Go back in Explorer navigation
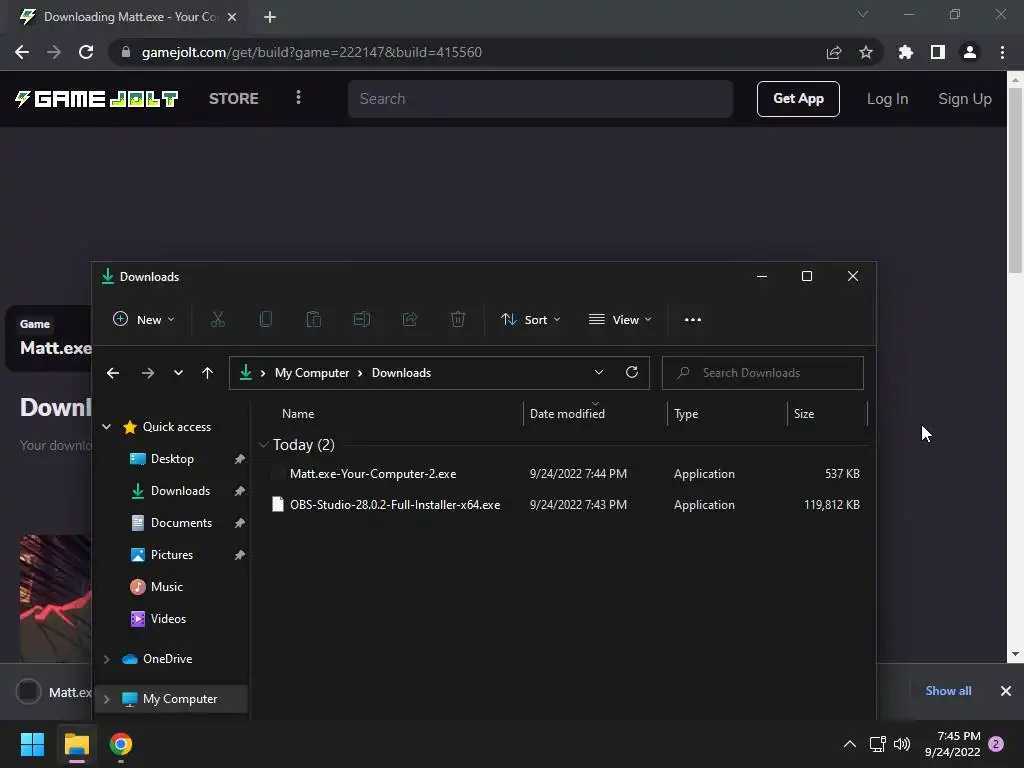 [x=113, y=373]
